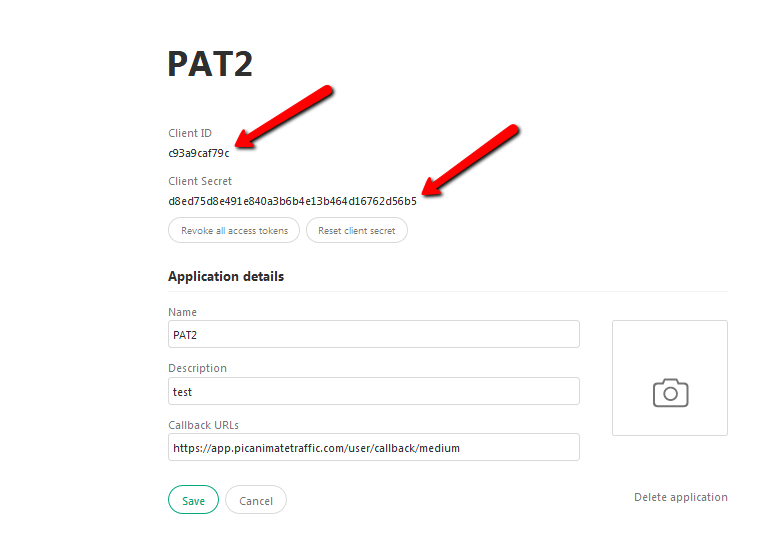Save the application details
This screenshot has width=768, height=546.
pyautogui.click(x=193, y=500)
